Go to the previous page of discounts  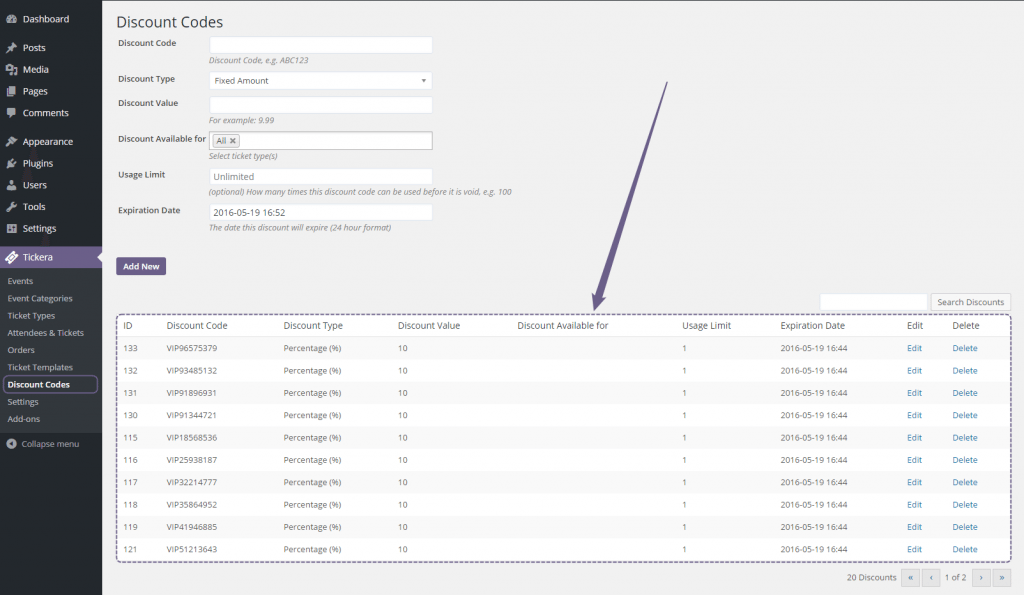pyautogui.click(x=931, y=577)
